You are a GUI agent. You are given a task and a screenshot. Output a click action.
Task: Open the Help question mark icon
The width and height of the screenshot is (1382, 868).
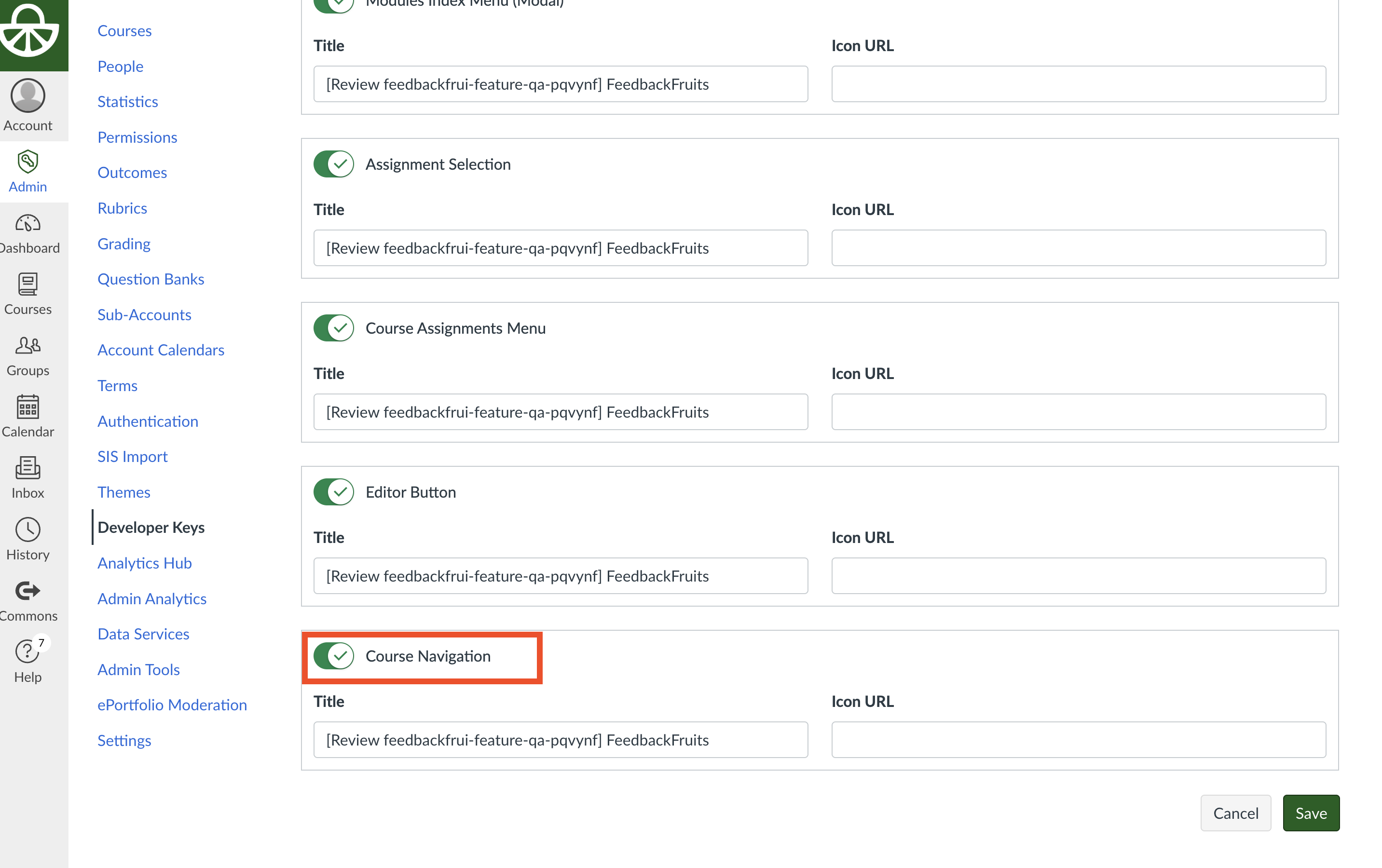(x=27, y=651)
